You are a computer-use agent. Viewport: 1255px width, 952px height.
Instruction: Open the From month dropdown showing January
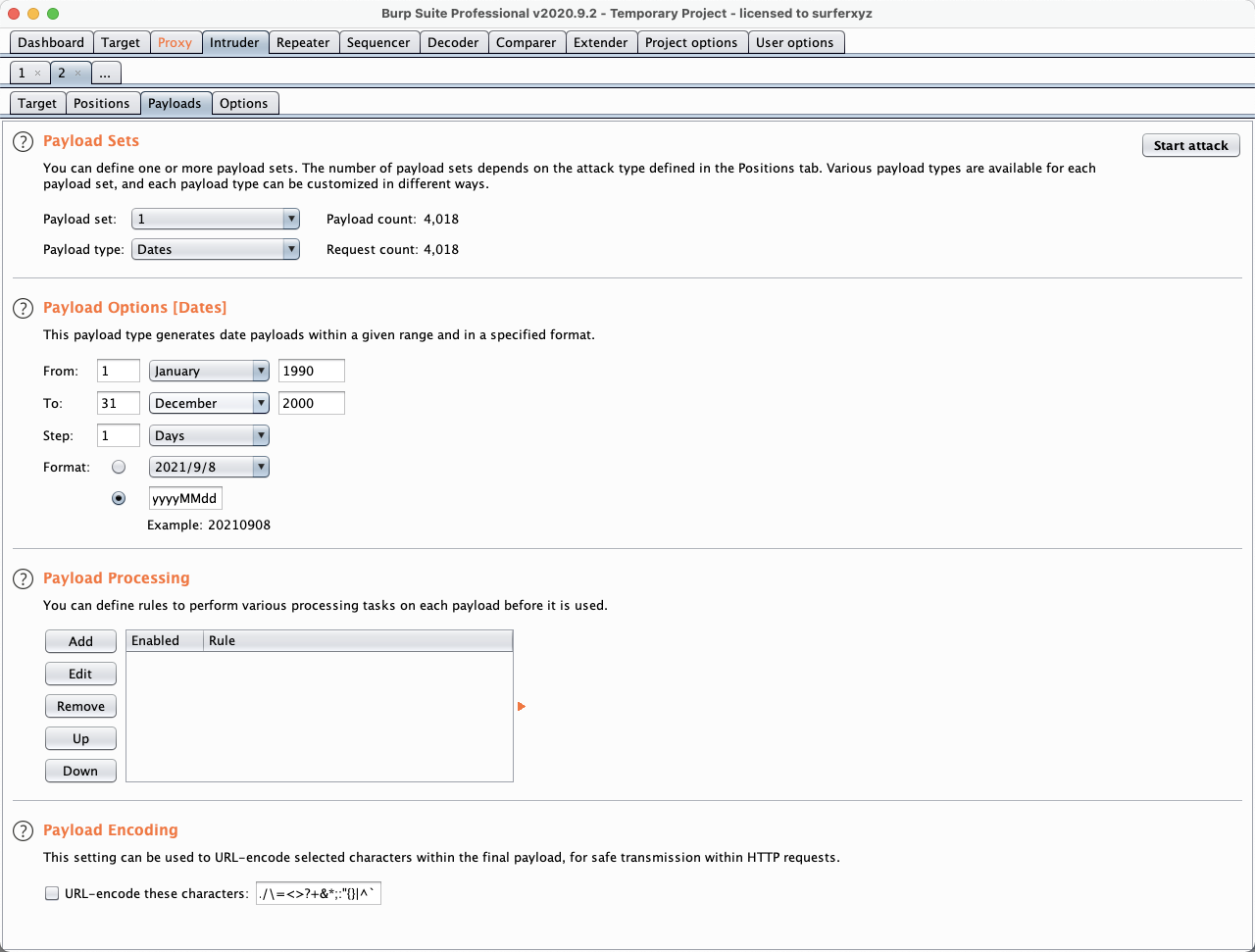click(209, 371)
